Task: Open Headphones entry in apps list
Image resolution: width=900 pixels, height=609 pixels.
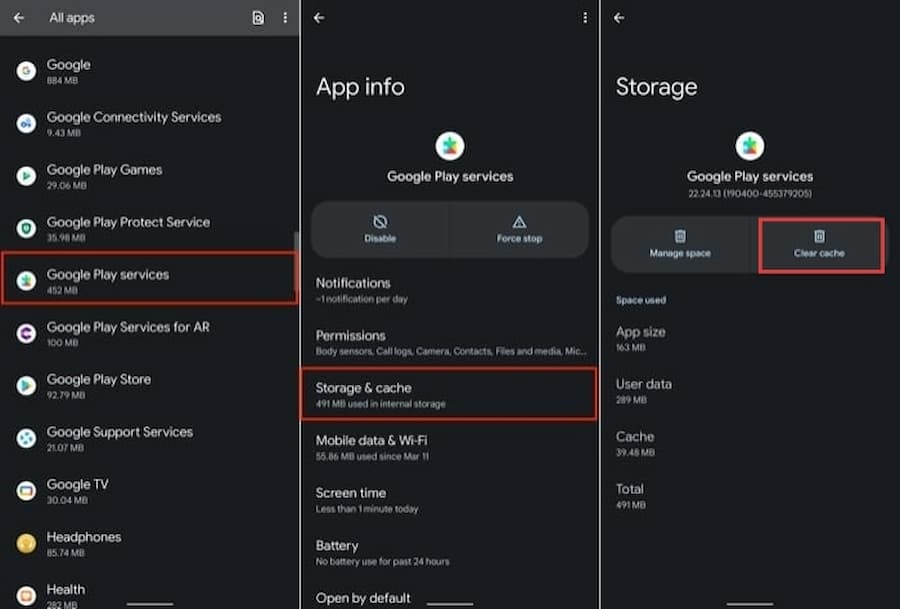Action: coord(149,544)
